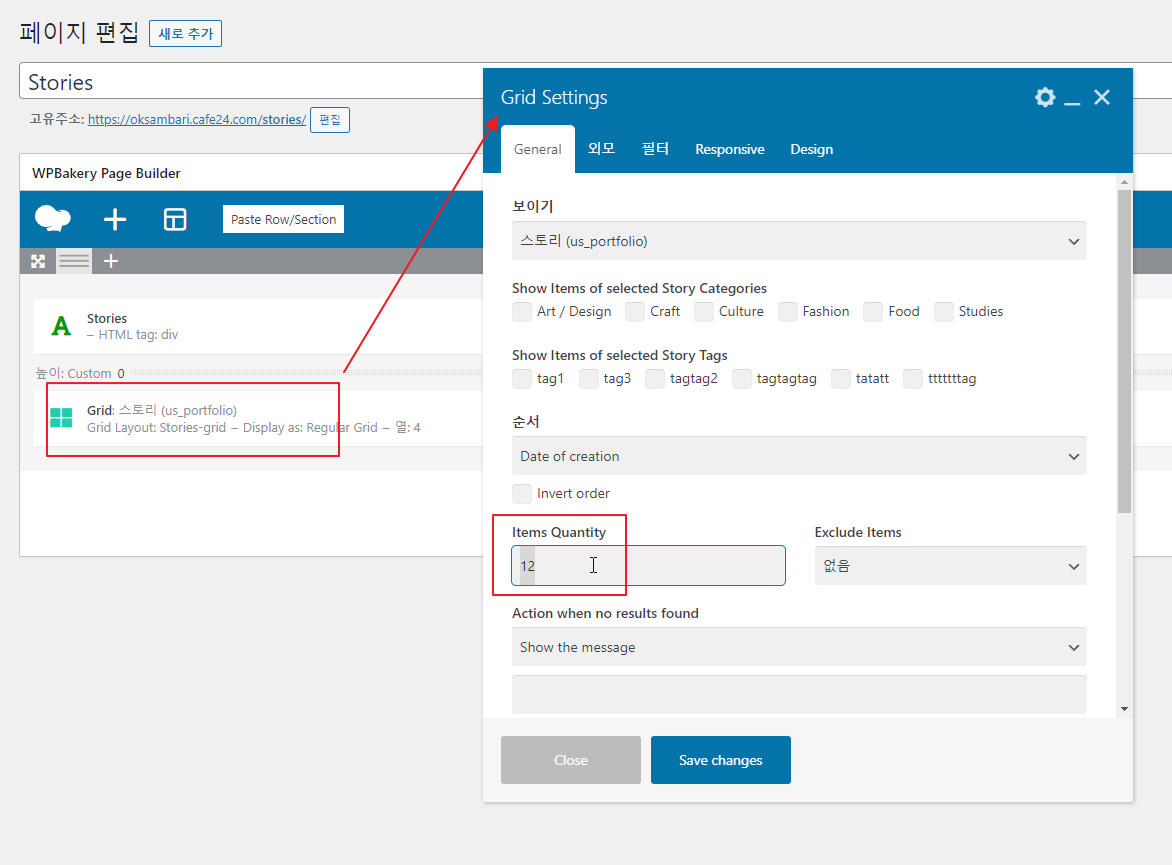This screenshot has height=865, width=1172.
Task: Click the 높이: Custom 0 separator element
Action: (x=258, y=373)
